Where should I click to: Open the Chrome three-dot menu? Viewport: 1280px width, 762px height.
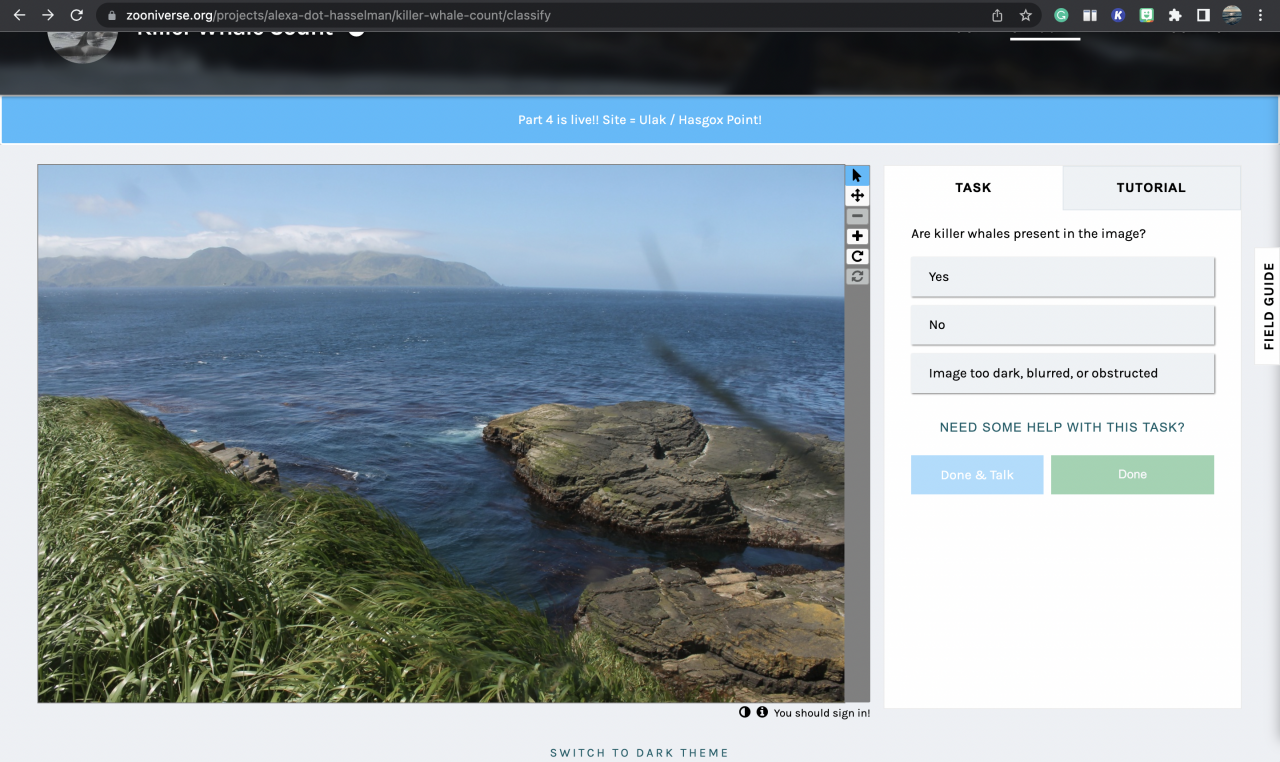coord(1260,15)
